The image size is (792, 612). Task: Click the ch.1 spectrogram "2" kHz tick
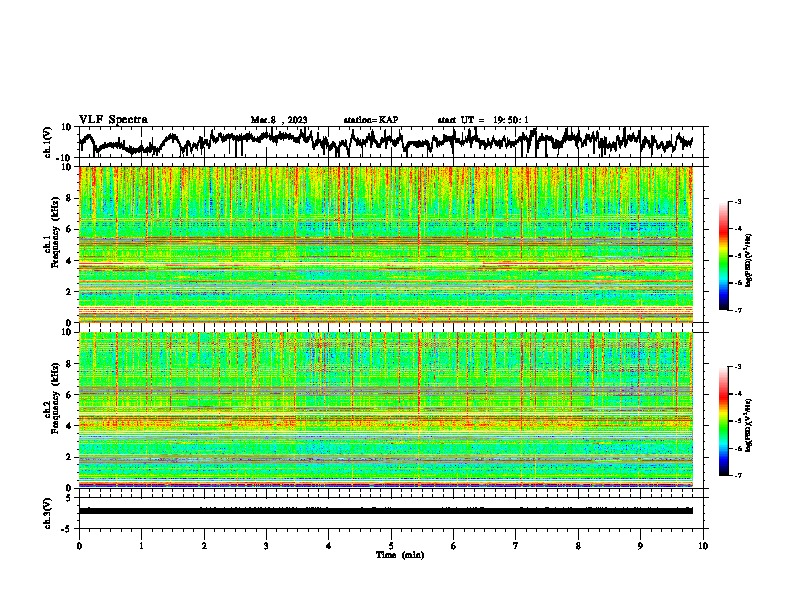pyautogui.click(x=69, y=292)
